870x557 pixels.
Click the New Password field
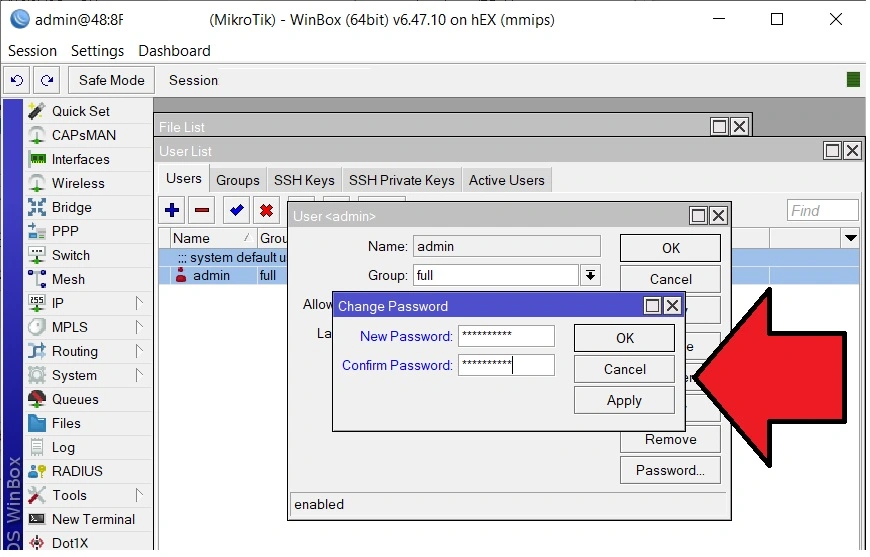[x=506, y=336]
